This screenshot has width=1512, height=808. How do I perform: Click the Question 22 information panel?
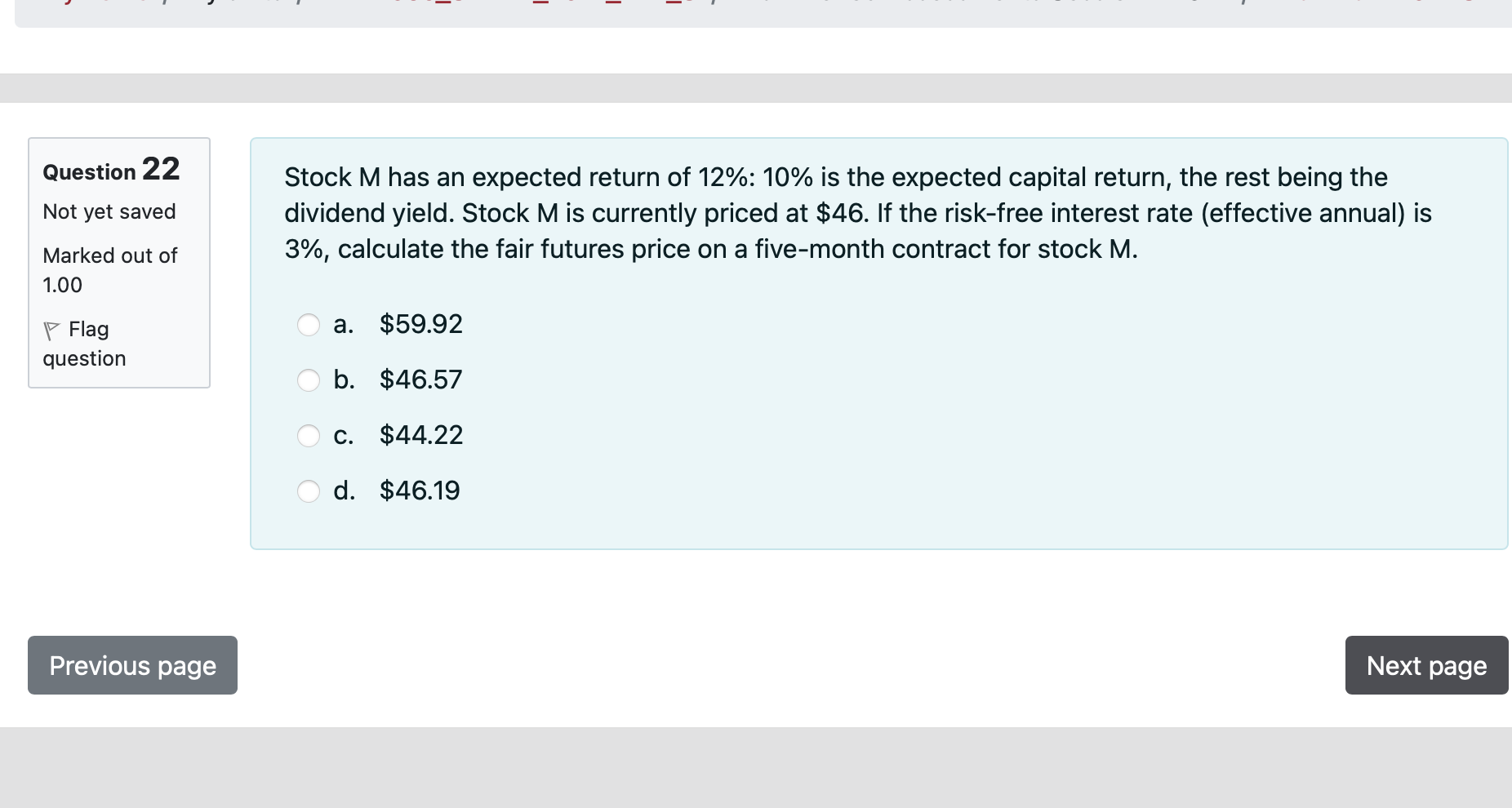119,260
